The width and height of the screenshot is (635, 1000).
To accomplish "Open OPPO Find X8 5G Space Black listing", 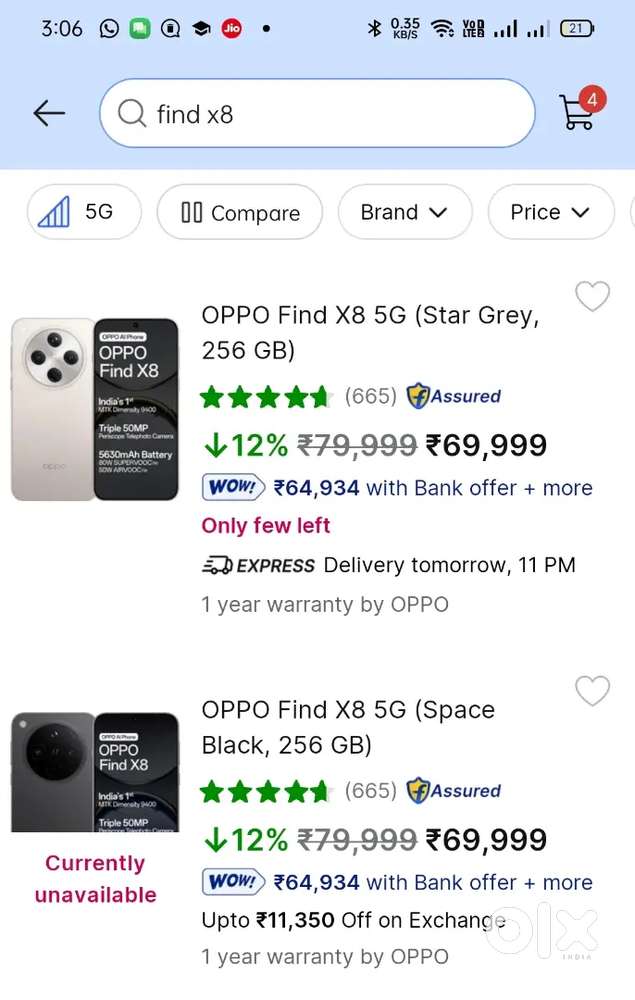I will [348, 727].
